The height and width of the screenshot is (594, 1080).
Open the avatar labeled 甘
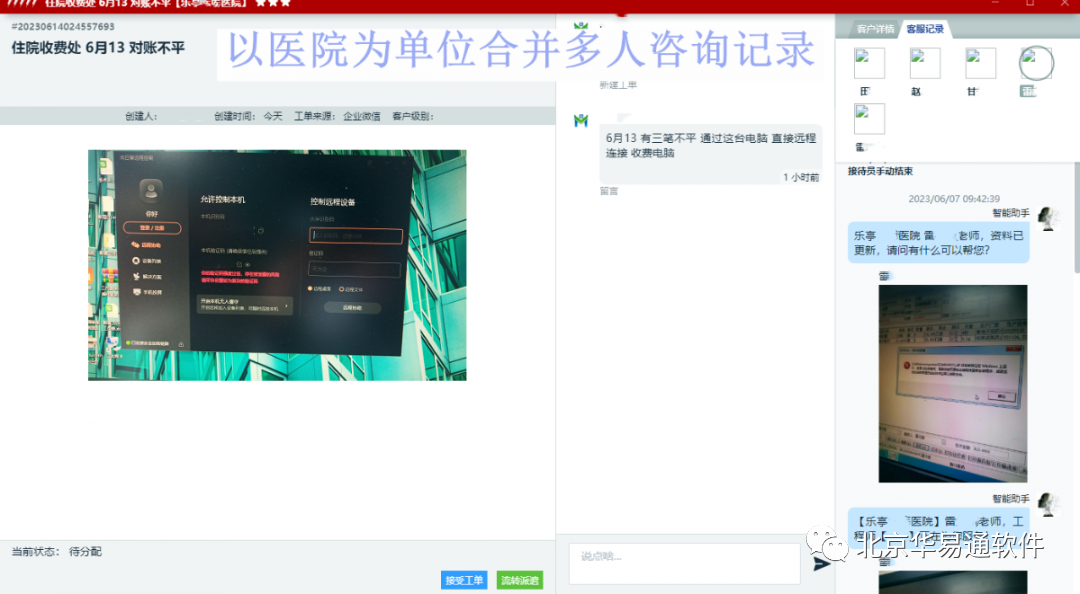980,63
